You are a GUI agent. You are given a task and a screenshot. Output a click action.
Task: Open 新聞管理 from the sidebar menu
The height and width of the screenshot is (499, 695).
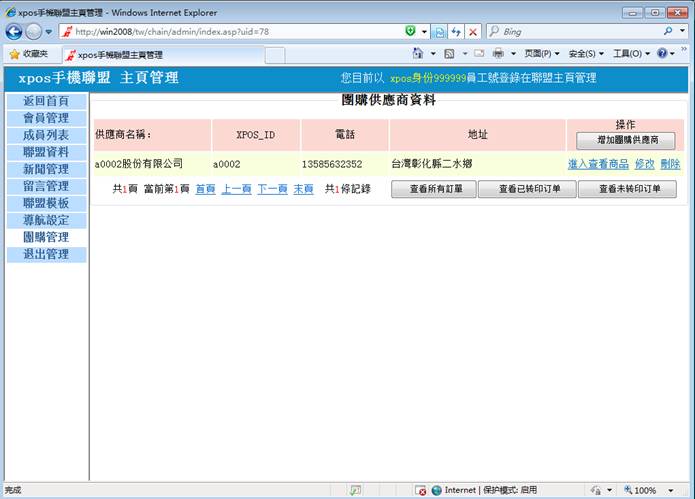coord(46,169)
